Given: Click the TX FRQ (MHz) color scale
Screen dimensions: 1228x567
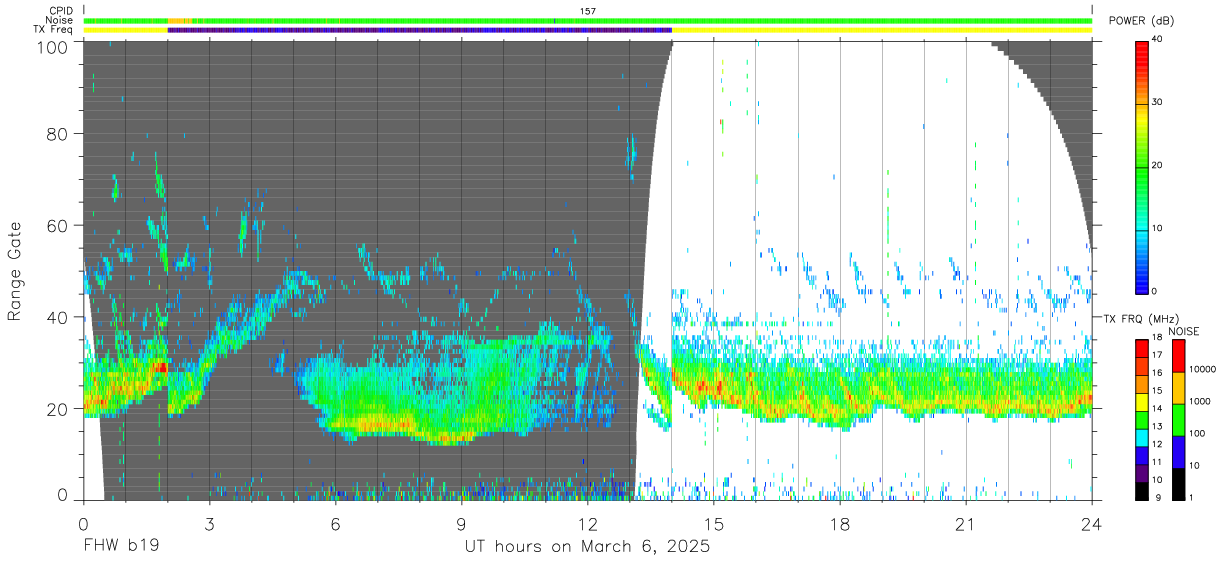Looking at the screenshot, I should (x=1141, y=419).
